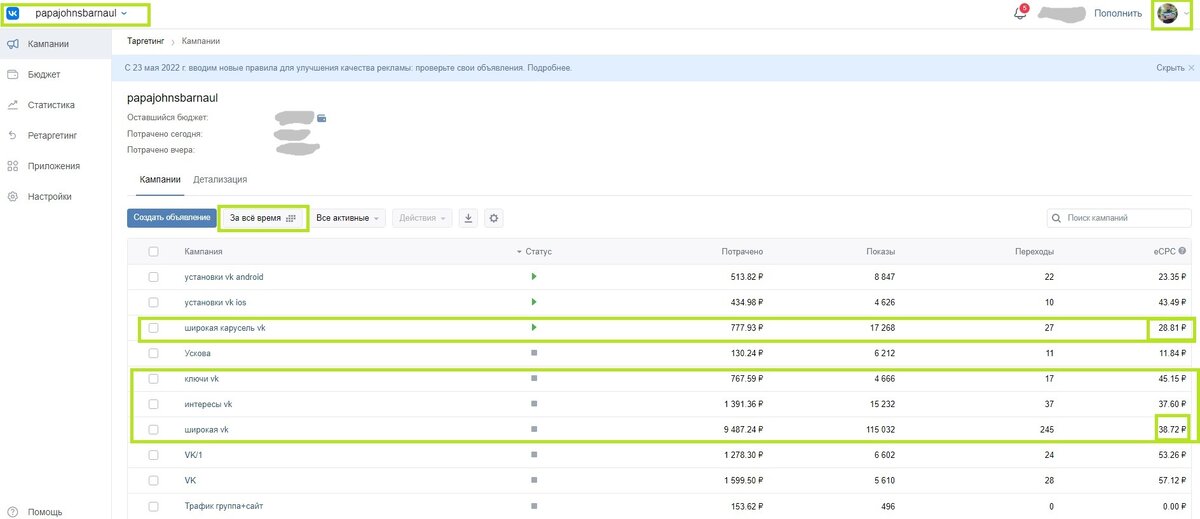Click the Помощь question mark icon
The height and width of the screenshot is (519, 1200).
13,512
